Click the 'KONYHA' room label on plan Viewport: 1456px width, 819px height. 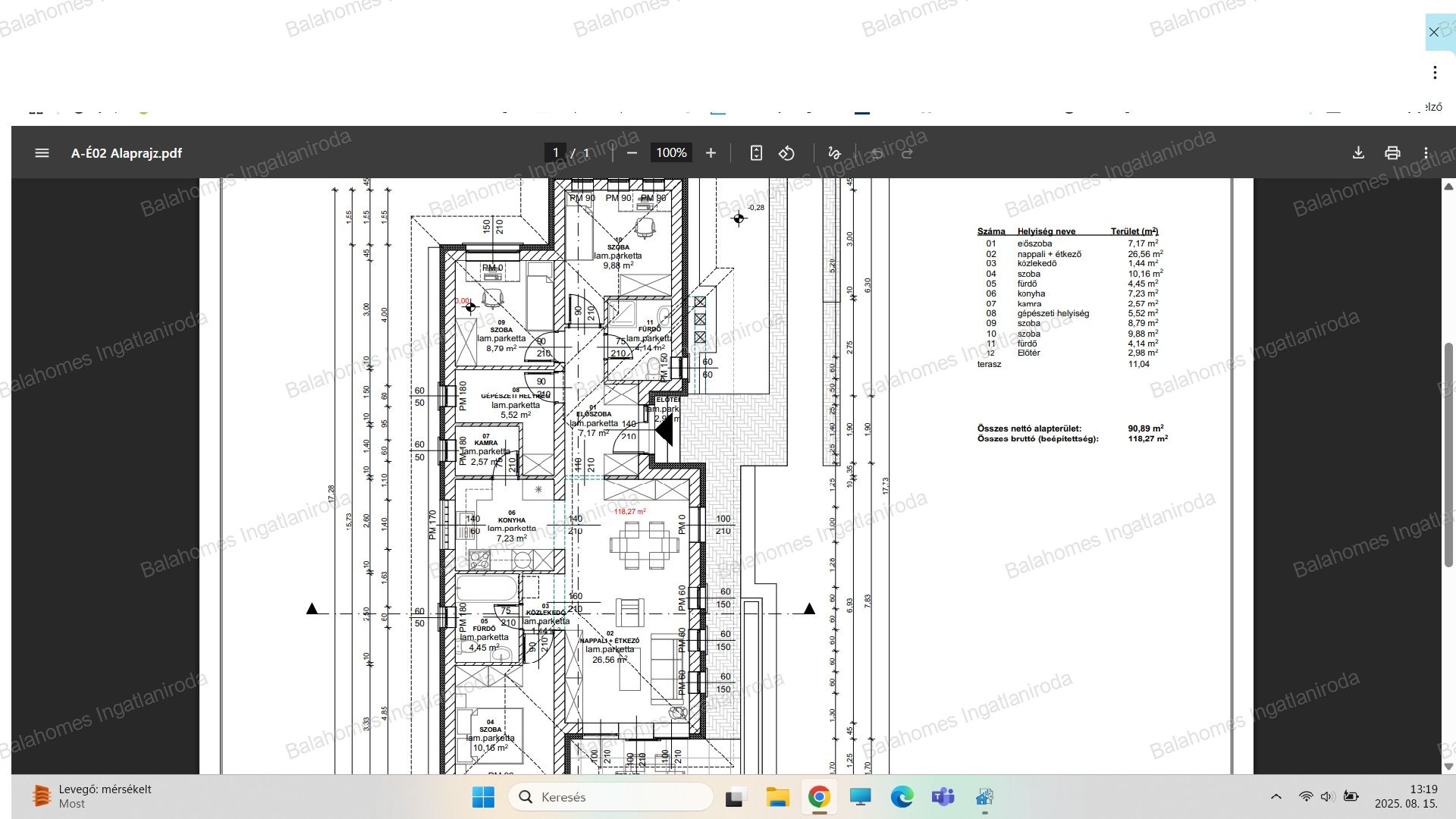[x=512, y=520]
